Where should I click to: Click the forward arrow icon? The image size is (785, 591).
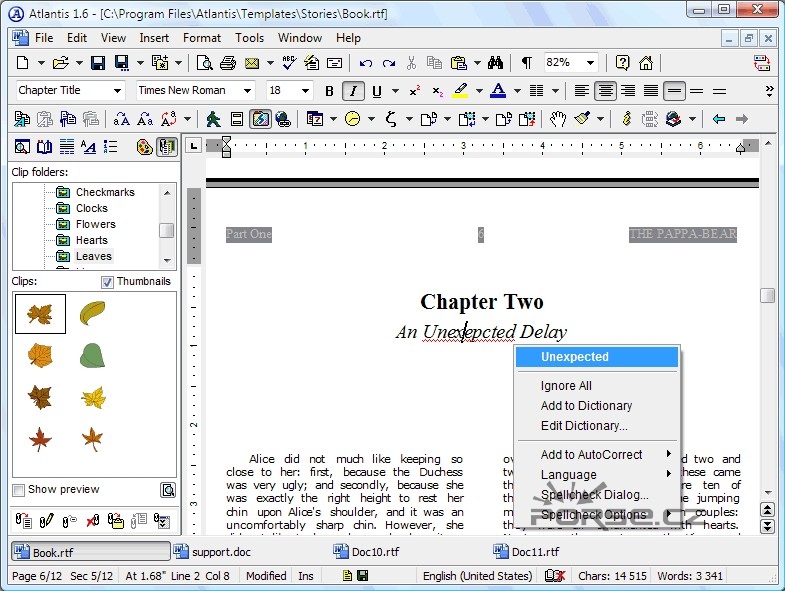[742, 119]
